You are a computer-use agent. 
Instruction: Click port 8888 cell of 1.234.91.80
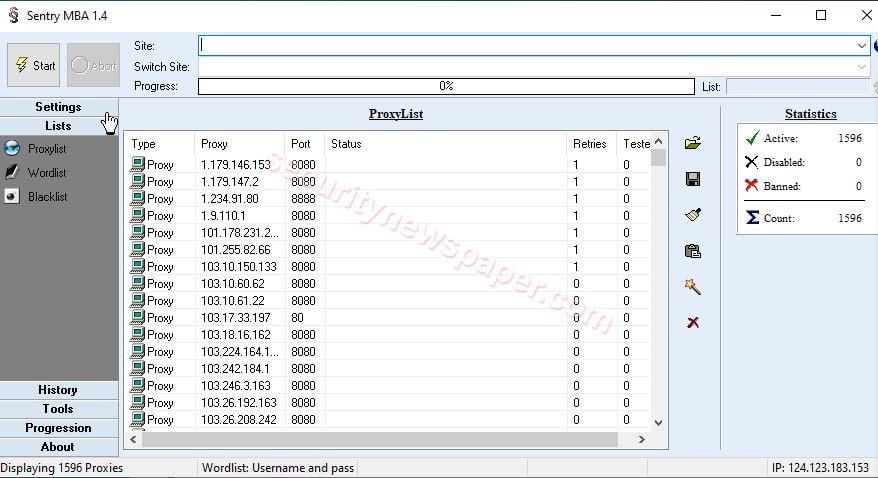pyautogui.click(x=303, y=199)
